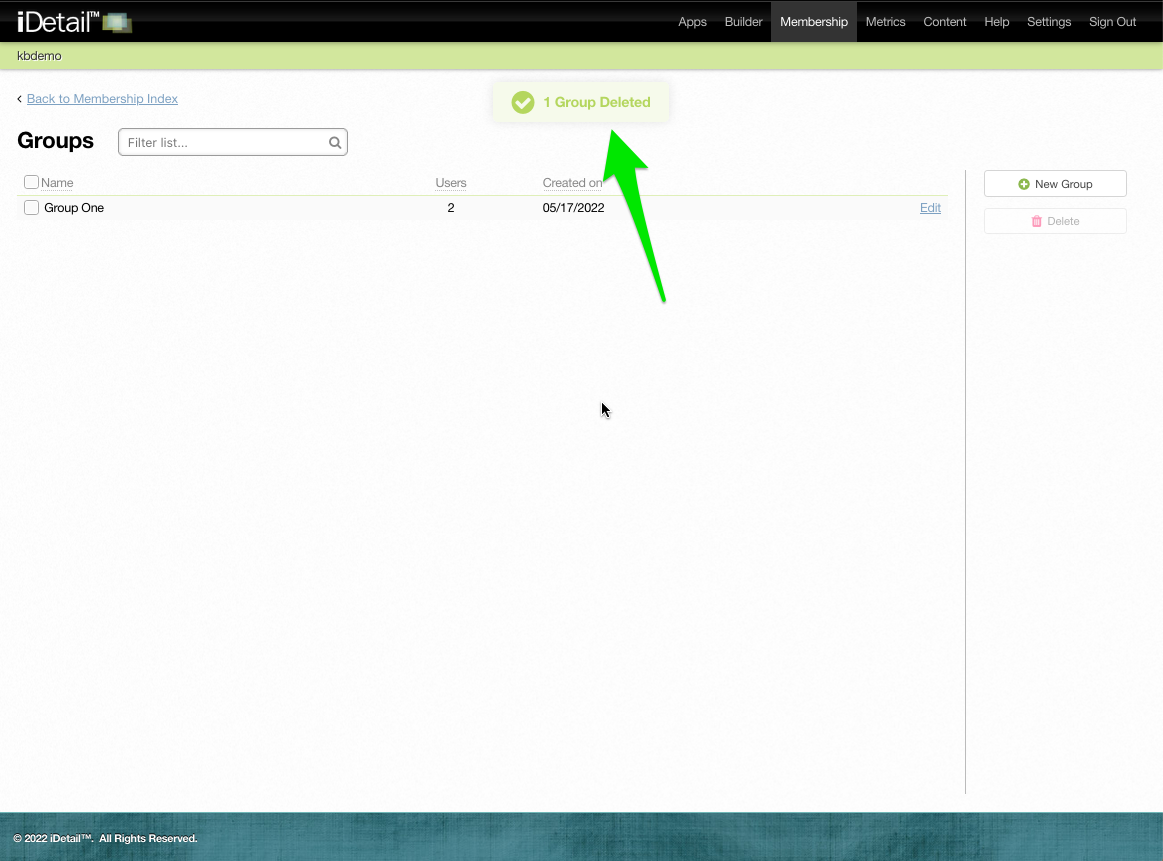This screenshot has height=861, width=1163.
Task: Focus the Filter list input field
Action: [x=233, y=142]
